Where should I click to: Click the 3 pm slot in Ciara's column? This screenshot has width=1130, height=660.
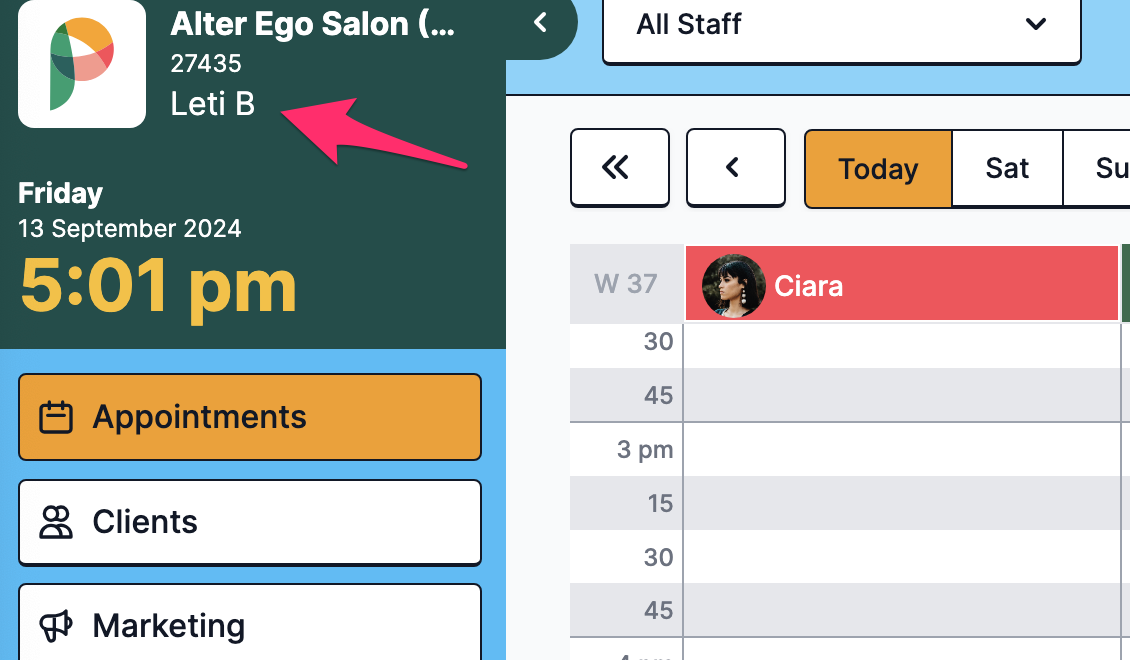click(902, 449)
